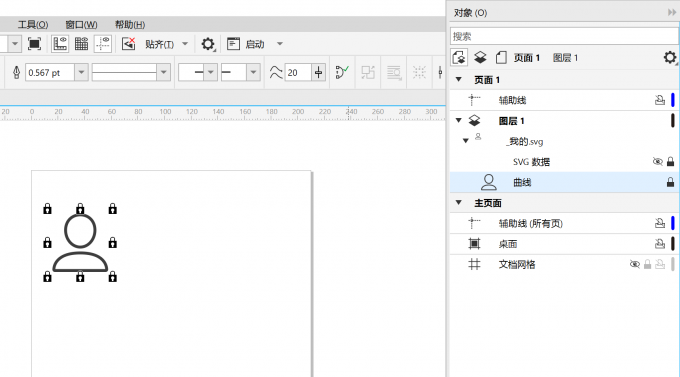Toggle the show object properties view icon
The width and height of the screenshot is (680, 377).
coord(459,57)
